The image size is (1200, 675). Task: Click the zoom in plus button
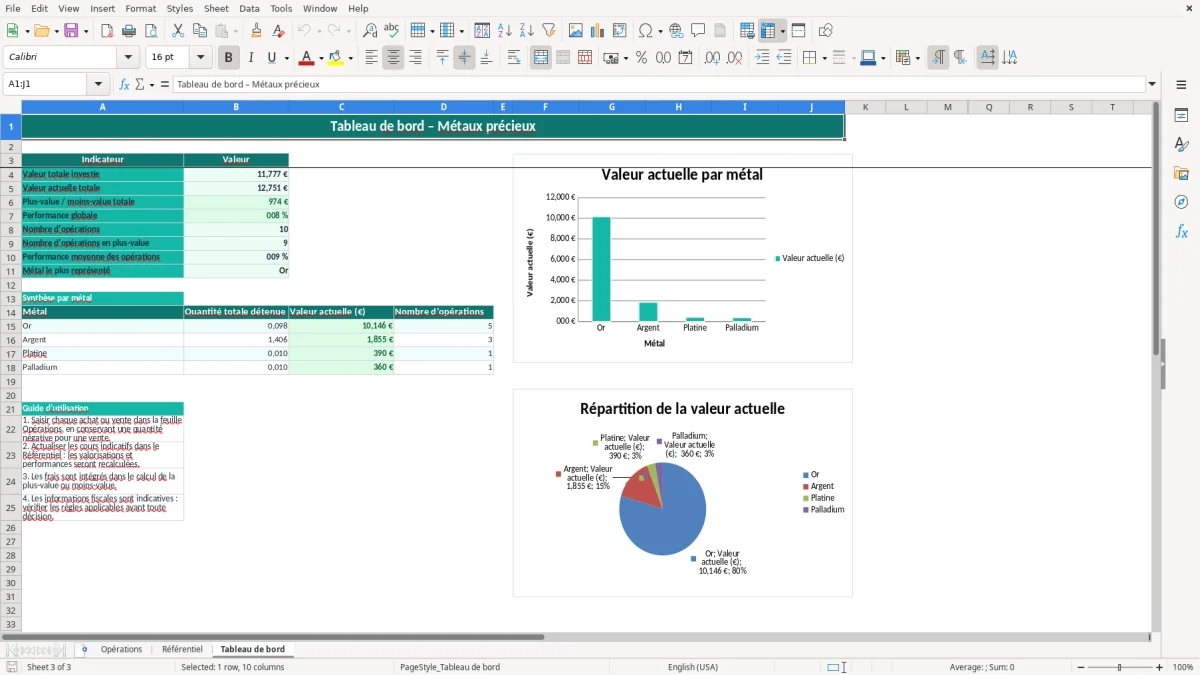click(x=1160, y=667)
